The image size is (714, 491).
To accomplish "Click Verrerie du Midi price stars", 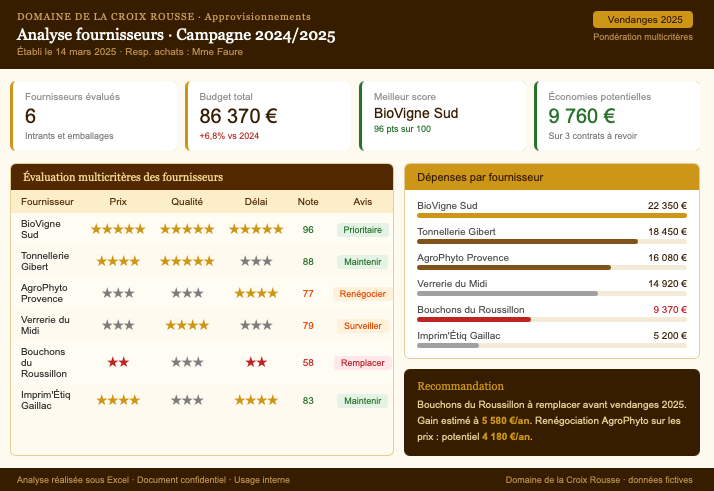I will (x=118, y=325).
